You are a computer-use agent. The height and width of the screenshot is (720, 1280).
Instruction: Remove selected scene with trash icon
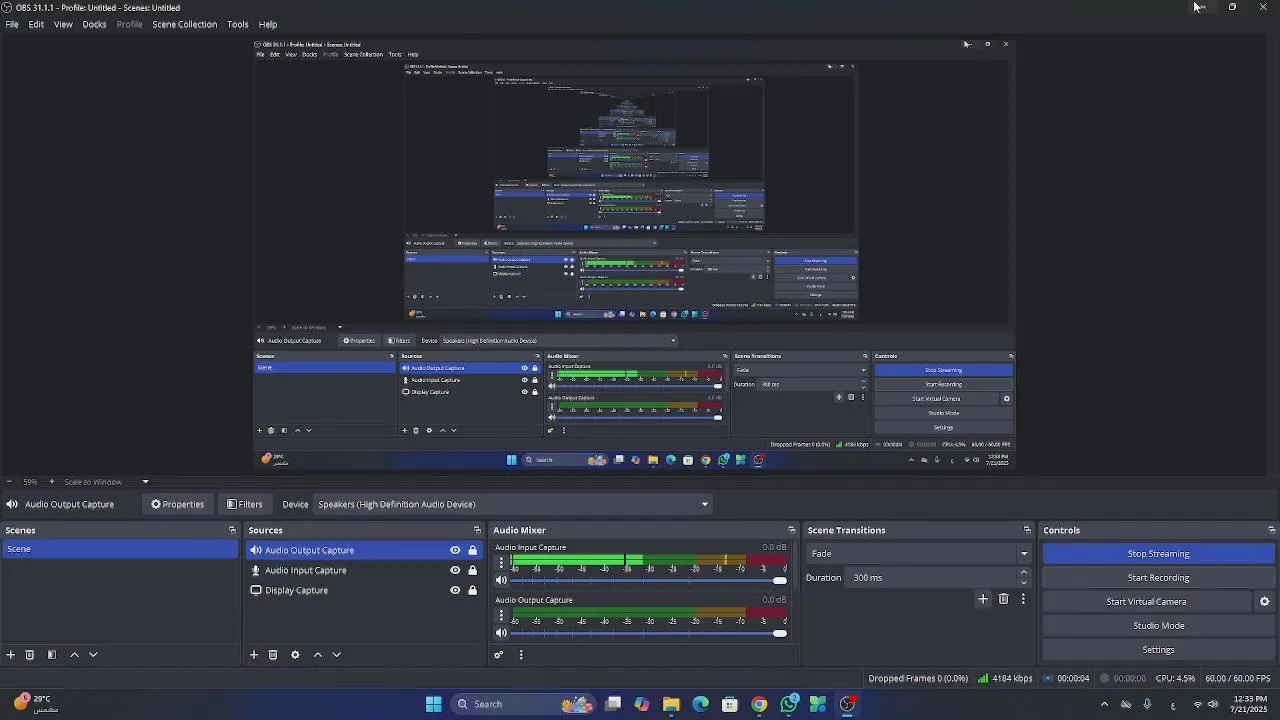30,655
